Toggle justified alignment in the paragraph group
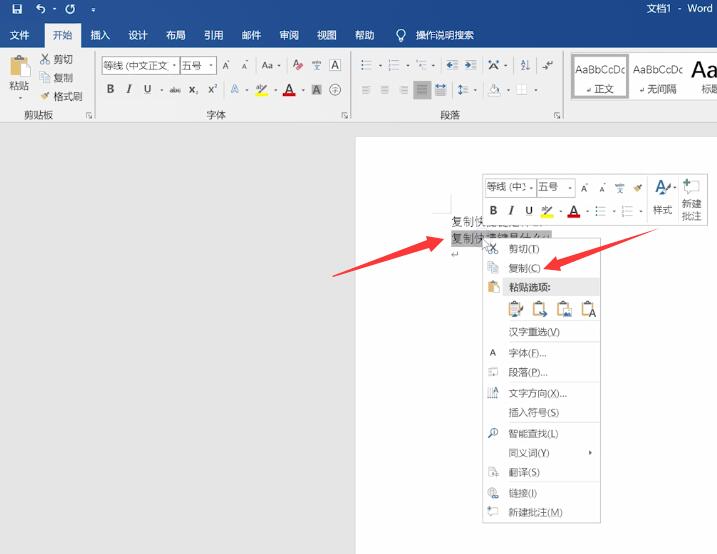 (x=422, y=90)
